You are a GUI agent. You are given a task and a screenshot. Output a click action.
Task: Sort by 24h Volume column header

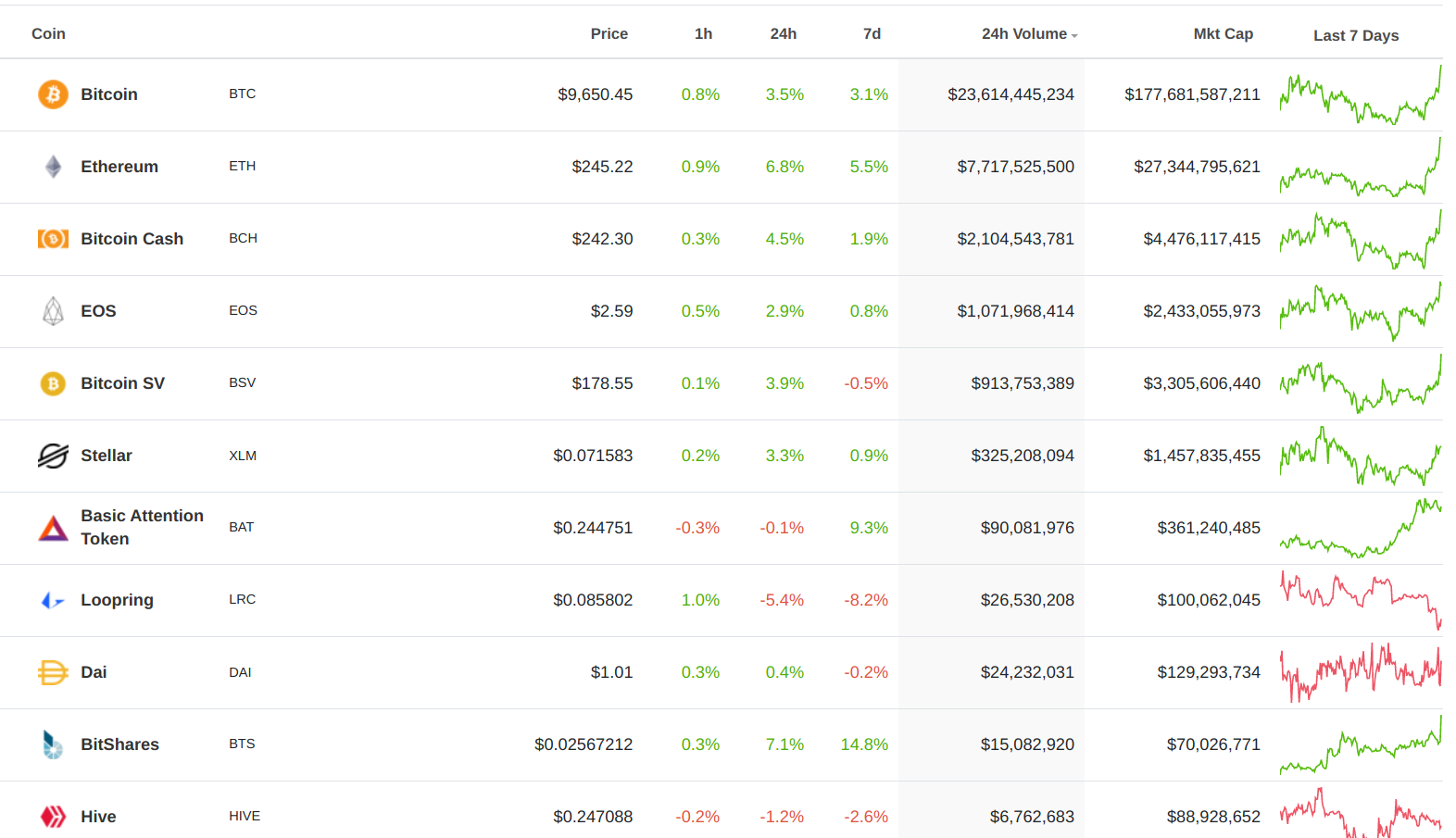click(x=1024, y=34)
